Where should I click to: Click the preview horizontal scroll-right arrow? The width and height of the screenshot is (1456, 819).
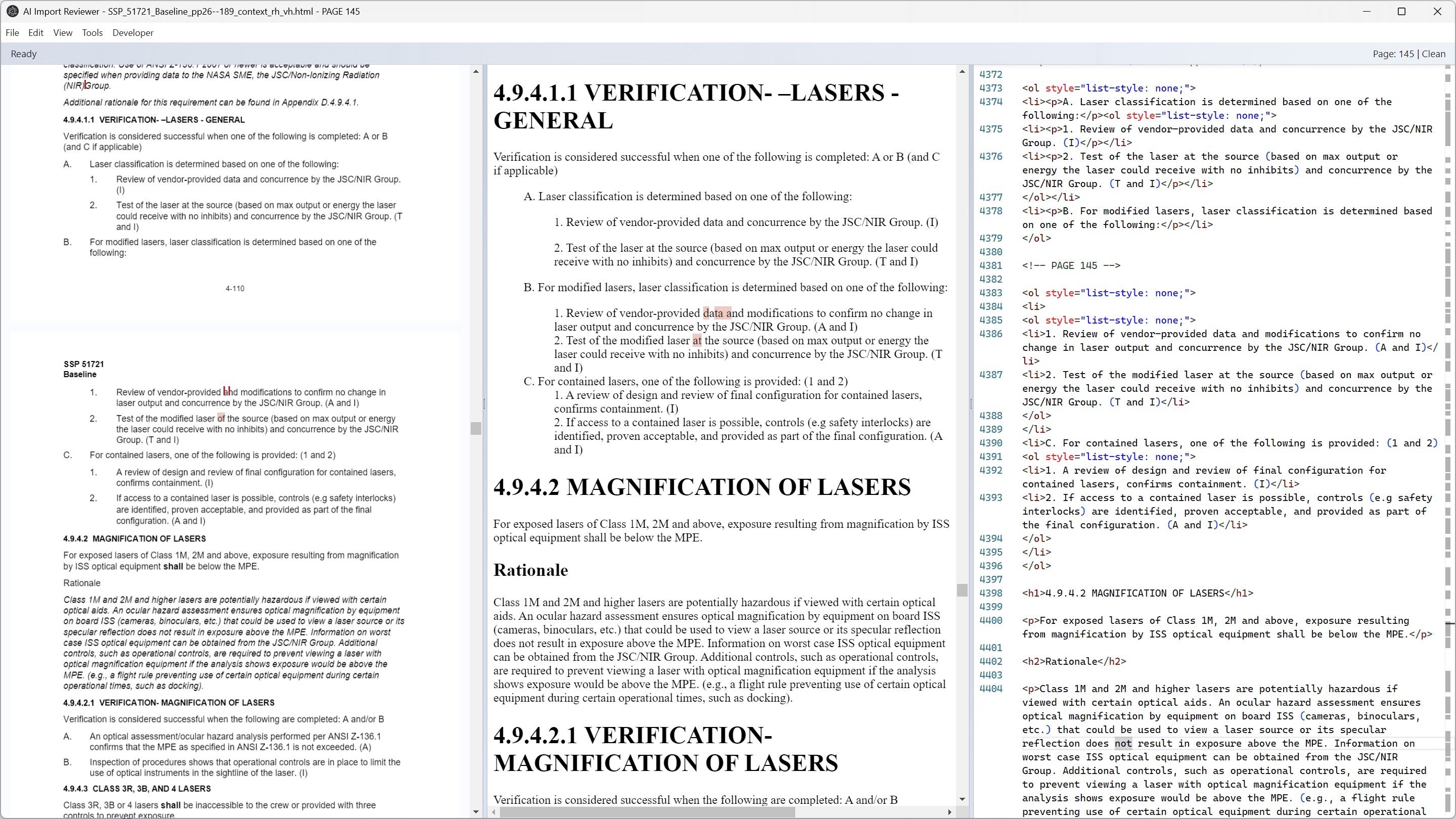[949, 812]
